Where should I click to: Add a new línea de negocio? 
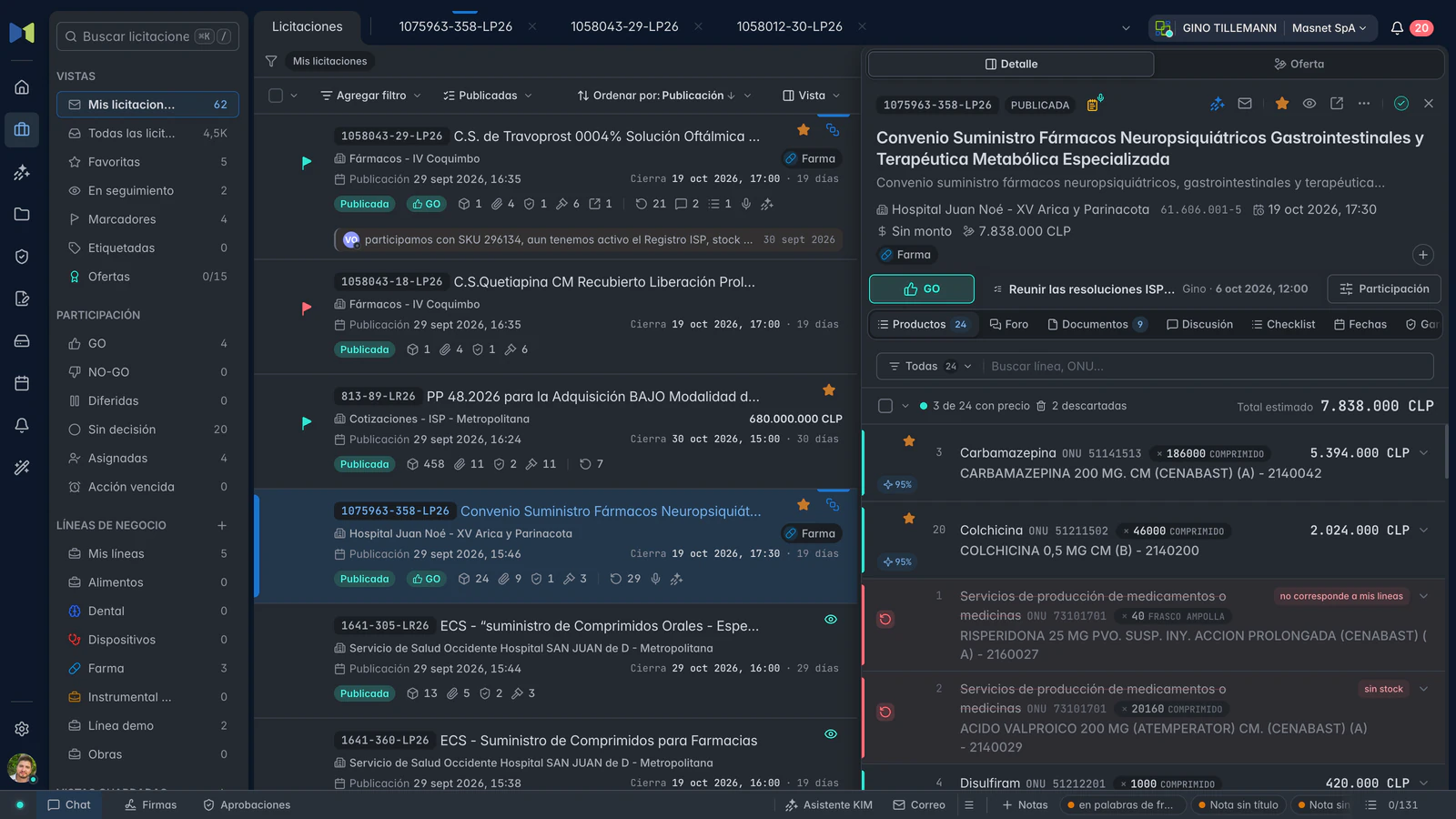[222, 525]
